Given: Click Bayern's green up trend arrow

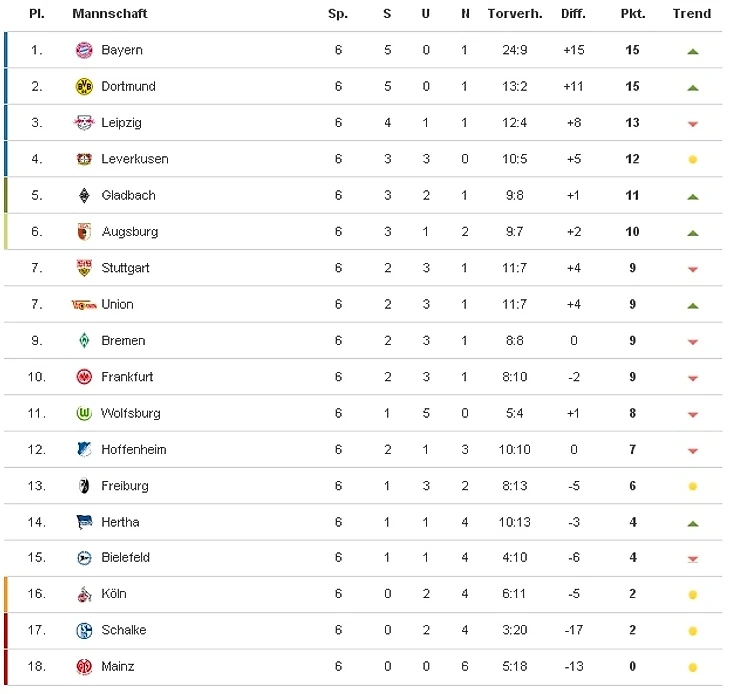Looking at the screenshot, I should (692, 51).
